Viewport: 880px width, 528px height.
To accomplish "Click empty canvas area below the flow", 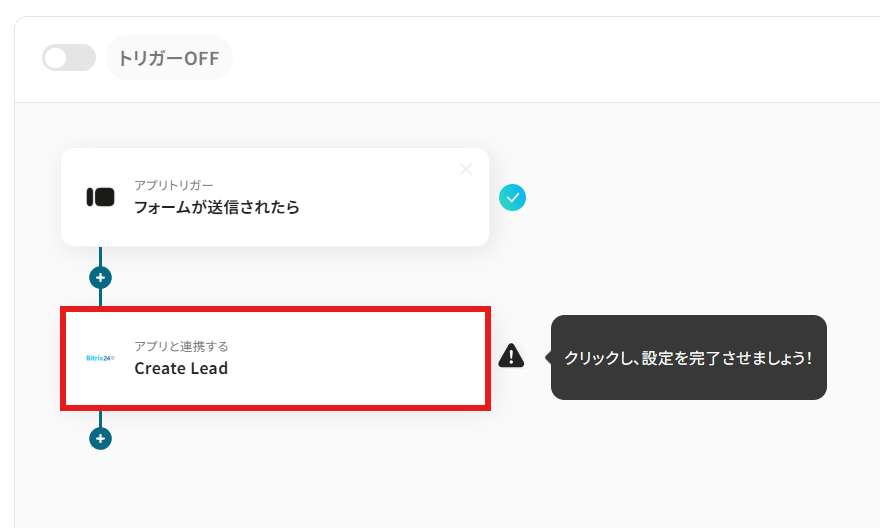I will coord(450,480).
